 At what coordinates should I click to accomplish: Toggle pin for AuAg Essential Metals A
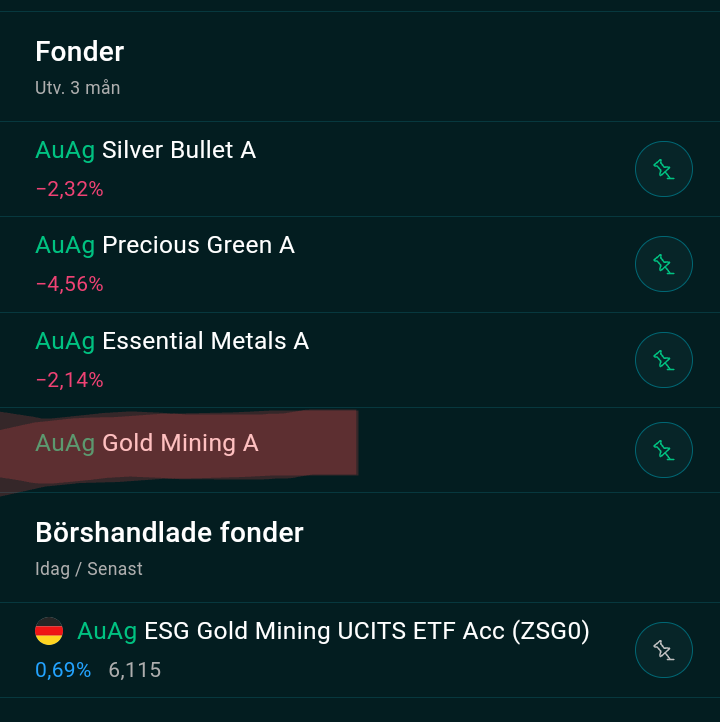(663, 360)
